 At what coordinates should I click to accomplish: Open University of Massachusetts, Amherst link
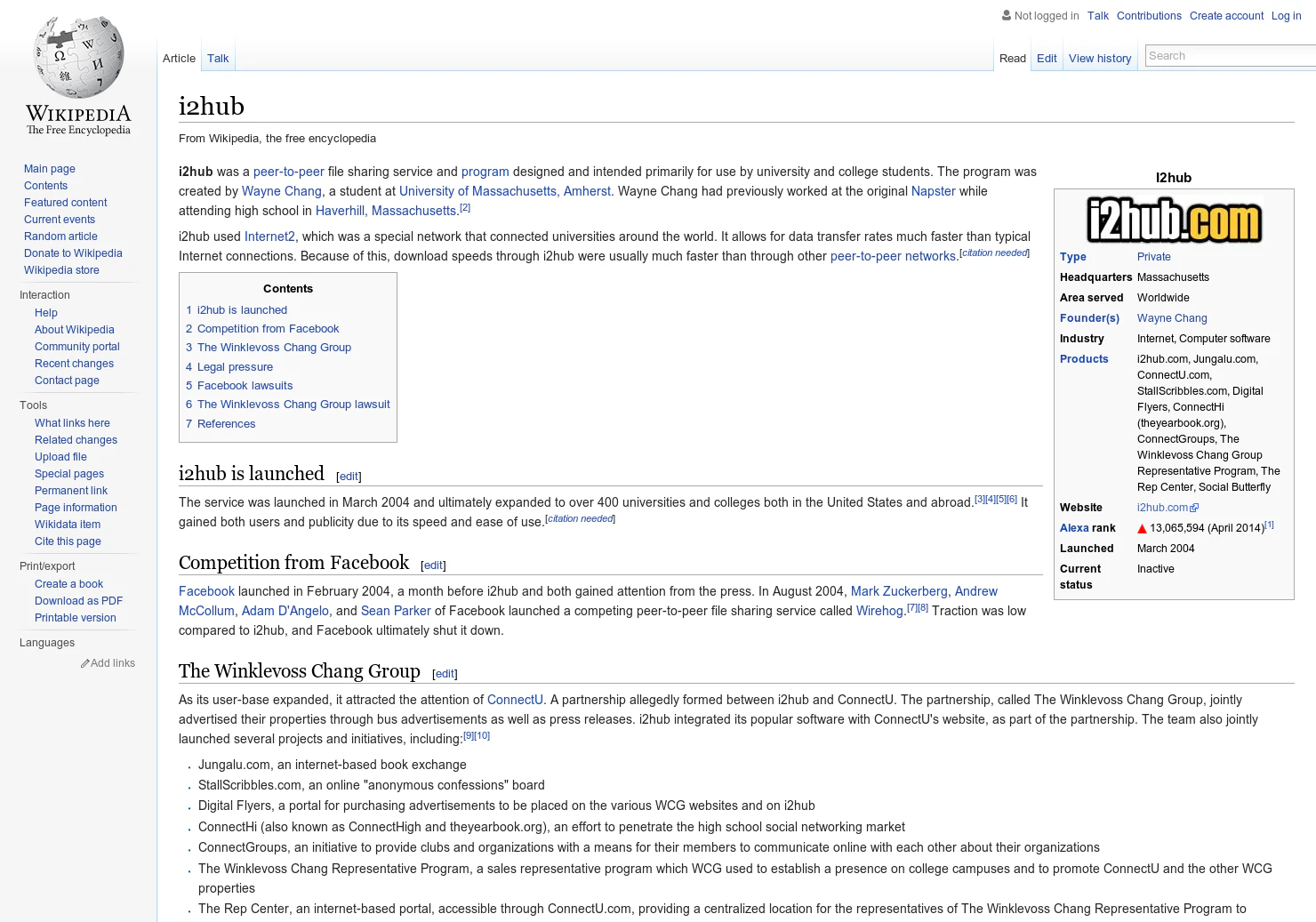(x=505, y=191)
